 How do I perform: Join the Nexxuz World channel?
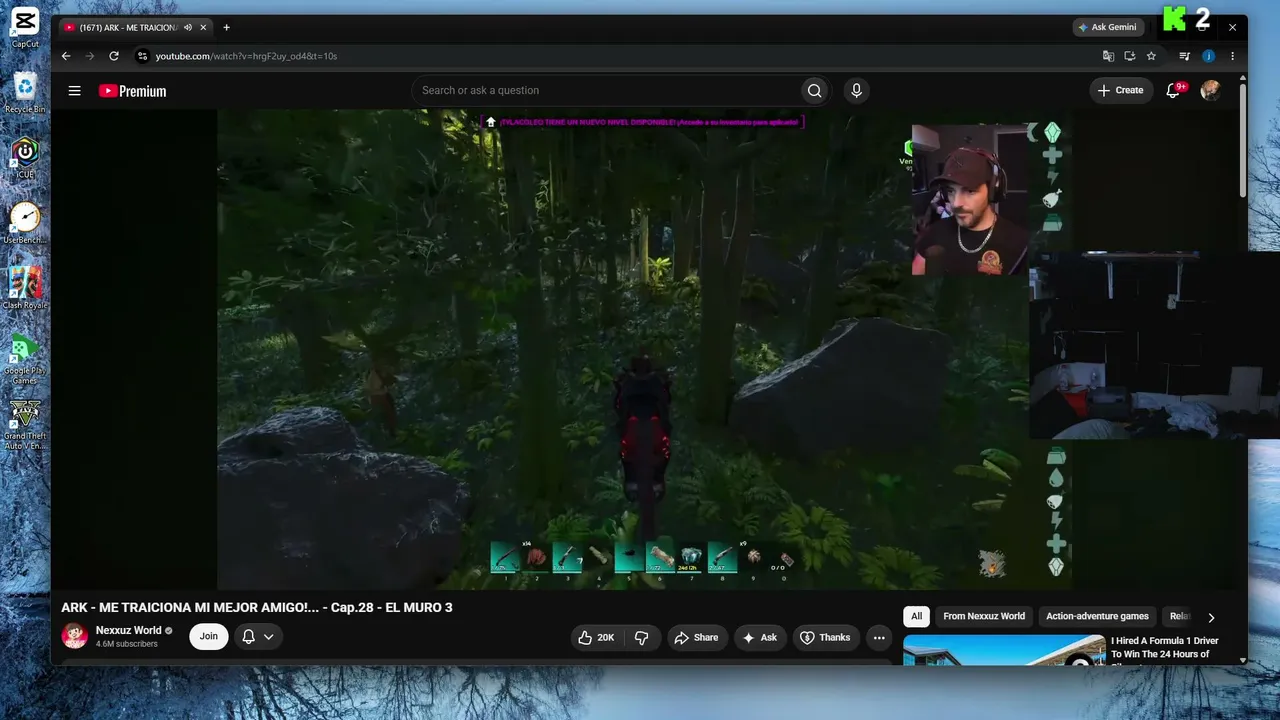click(208, 636)
